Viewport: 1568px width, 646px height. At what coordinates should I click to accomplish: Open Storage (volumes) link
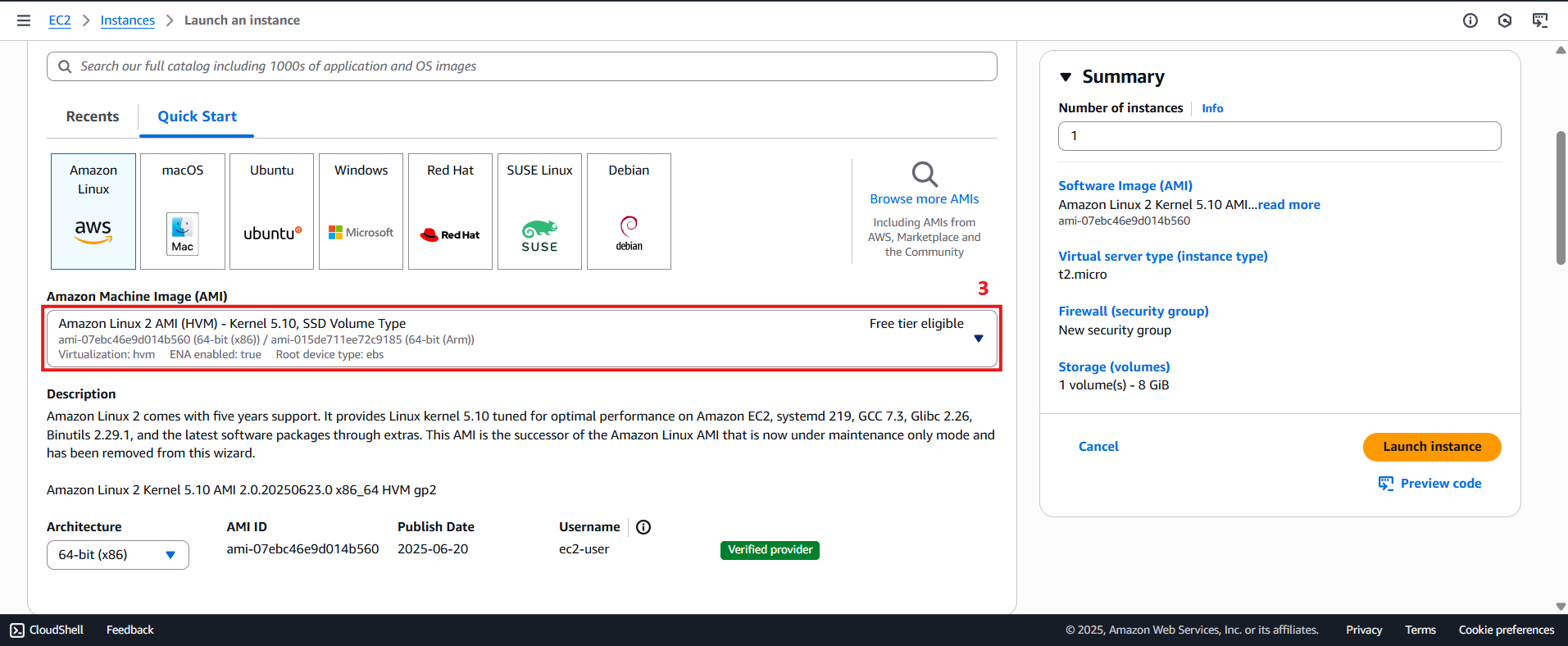(x=1114, y=367)
